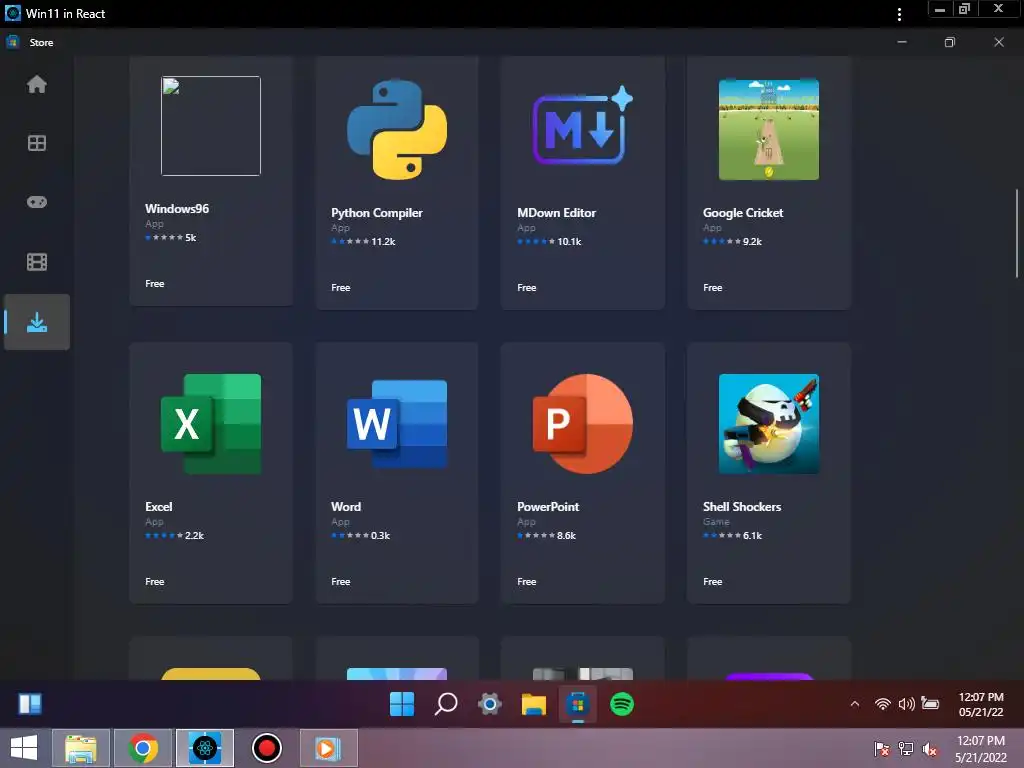Click the Win11 taskbar clock 05/21/22
1024x768 pixels.
click(981, 705)
